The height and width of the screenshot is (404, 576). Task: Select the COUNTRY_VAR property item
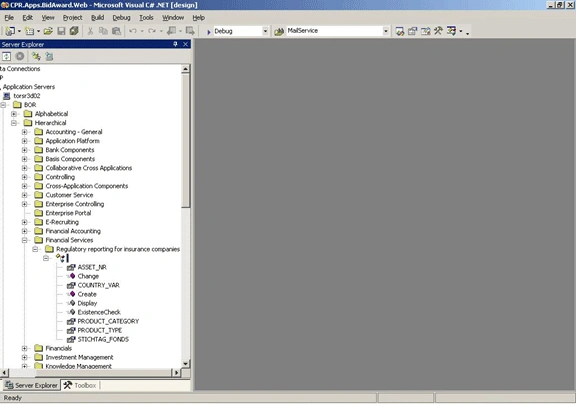(x=98, y=285)
